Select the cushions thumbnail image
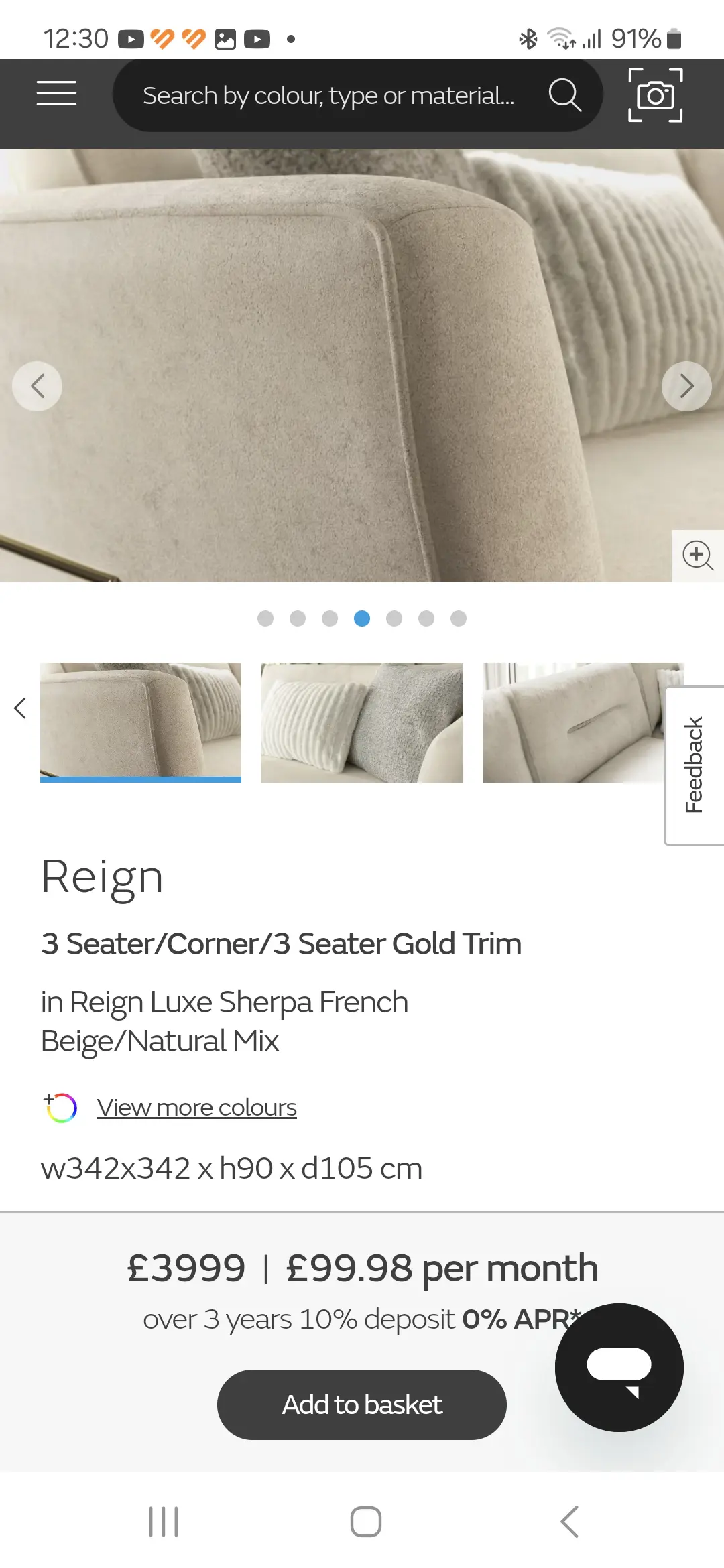Screen dimensions: 724x1568 362,722
